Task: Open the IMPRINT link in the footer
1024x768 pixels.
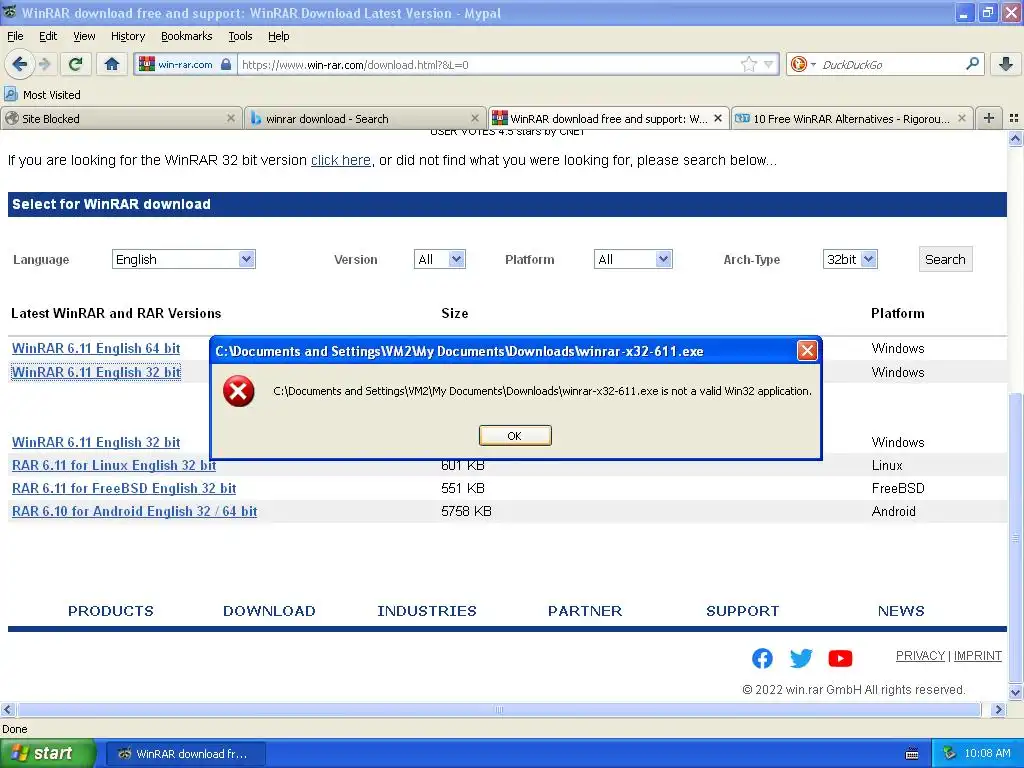Action: [x=978, y=656]
